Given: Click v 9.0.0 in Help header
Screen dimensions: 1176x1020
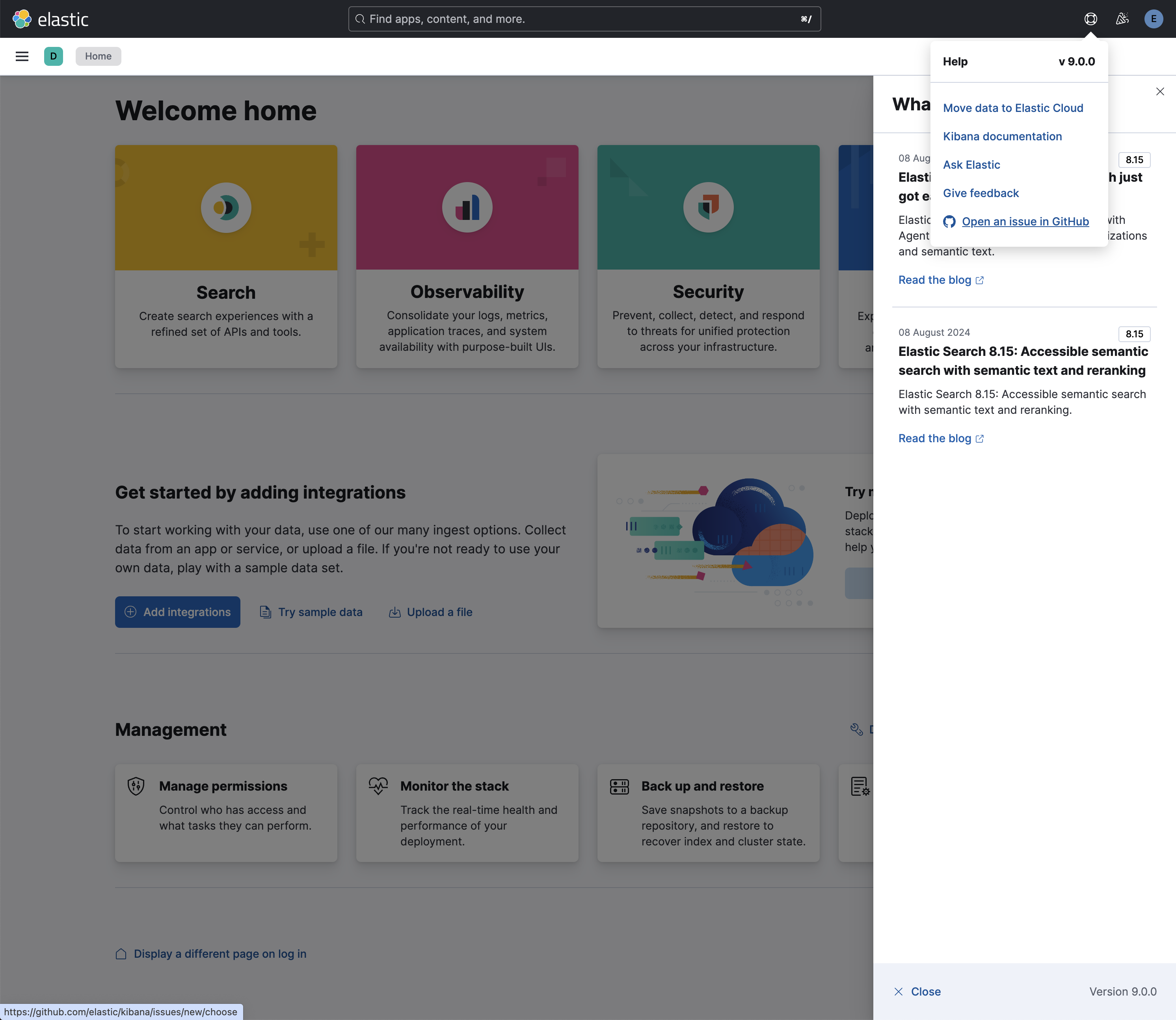Looking at the screenshot, I should pos(1076,62).
